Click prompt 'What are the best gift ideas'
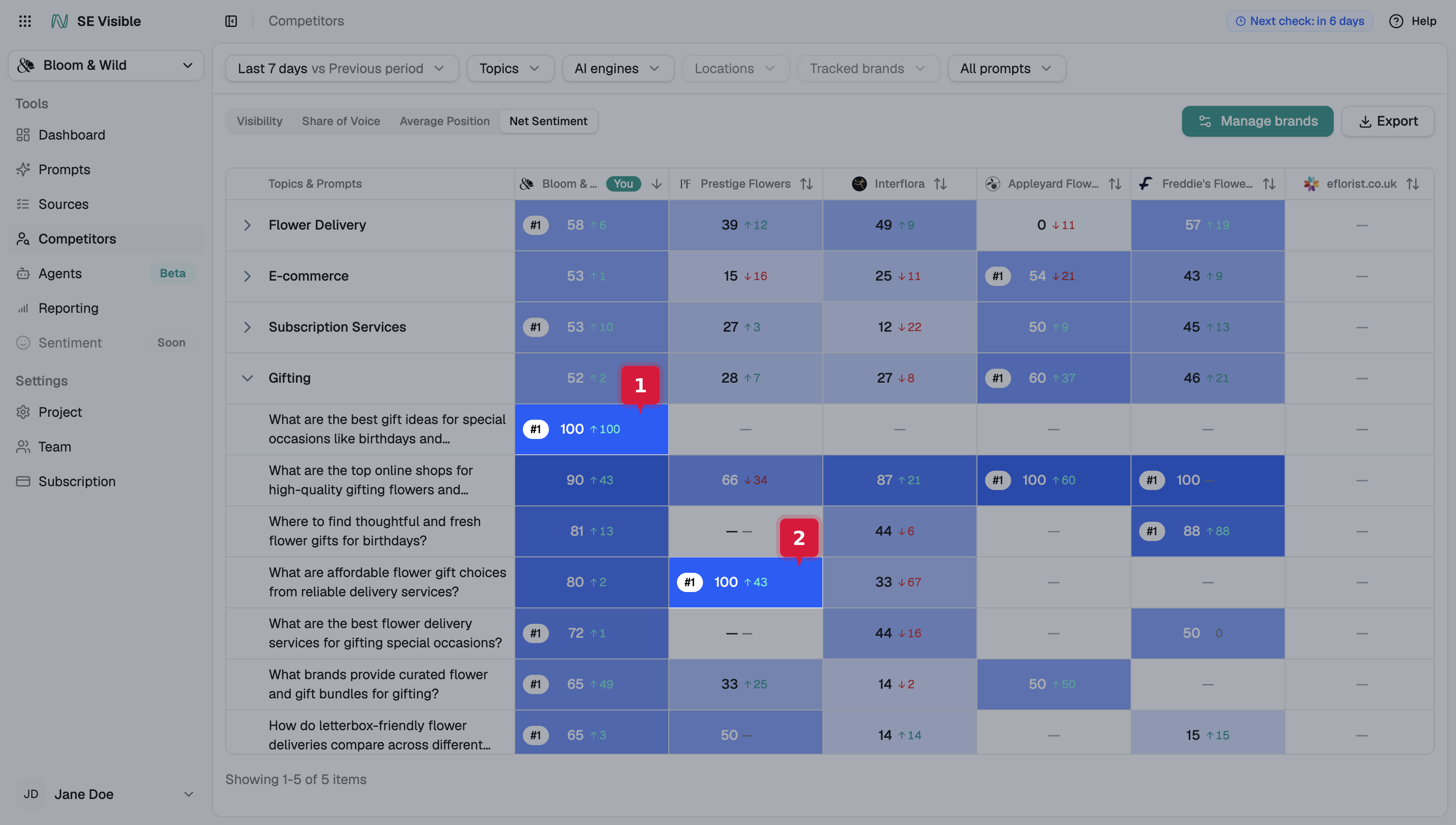 coord(387,429)
